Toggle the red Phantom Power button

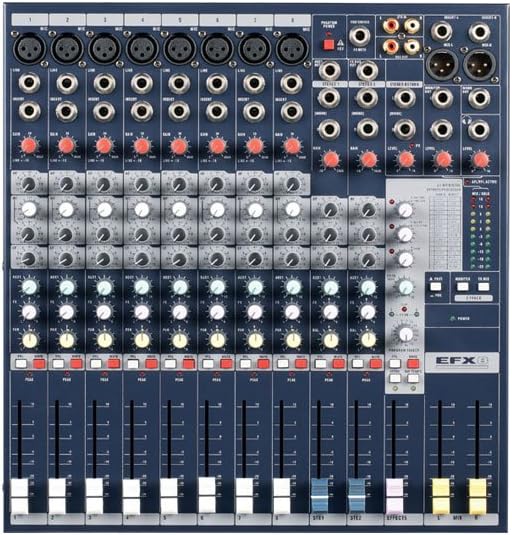tap(328, 45)
